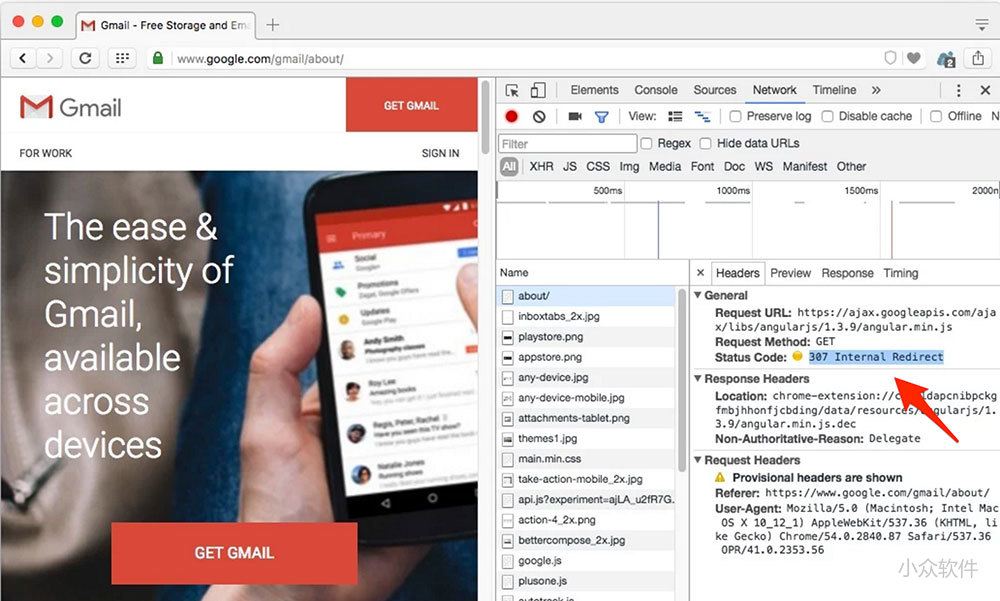1000x601 pixels.
Task: Bookmark page with the heart icon
Action: pyautogui.click(x=914, y=58)
